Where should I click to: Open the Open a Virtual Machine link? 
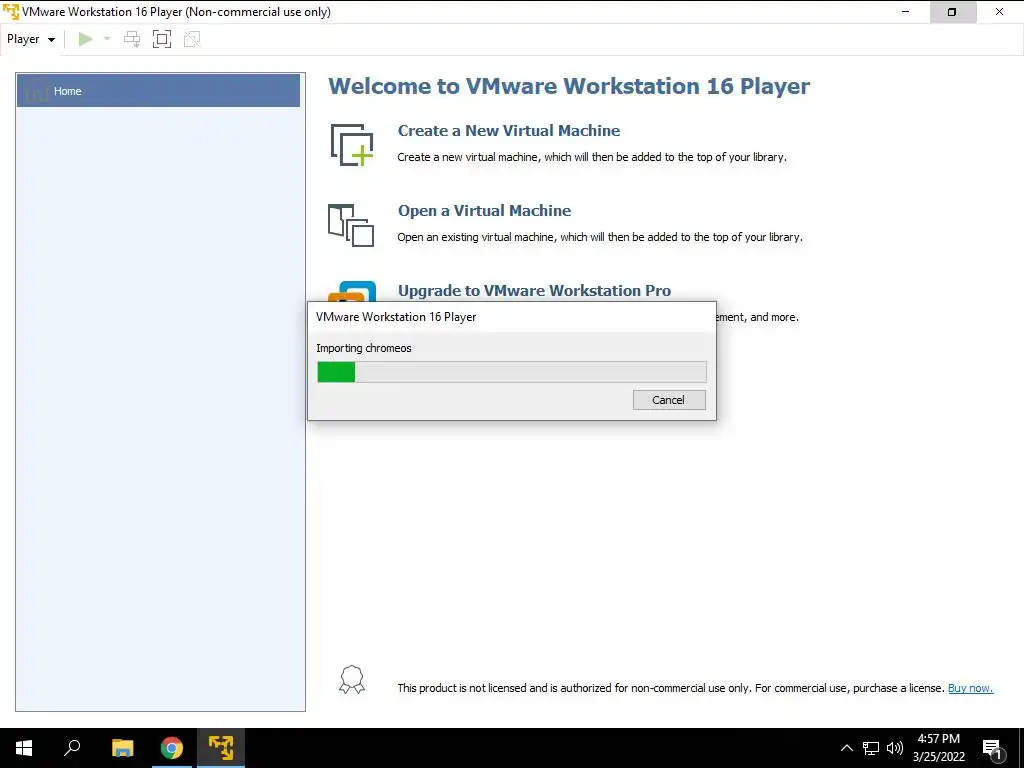[485, 211]
